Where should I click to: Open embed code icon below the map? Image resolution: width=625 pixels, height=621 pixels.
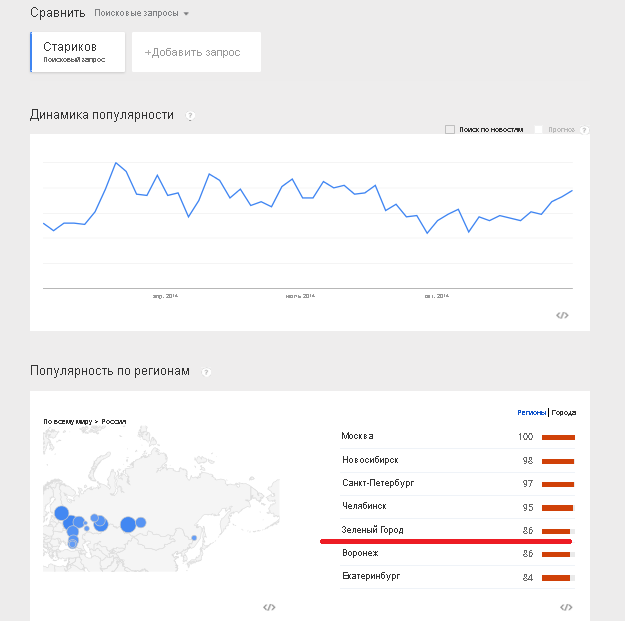coord(268,606)
